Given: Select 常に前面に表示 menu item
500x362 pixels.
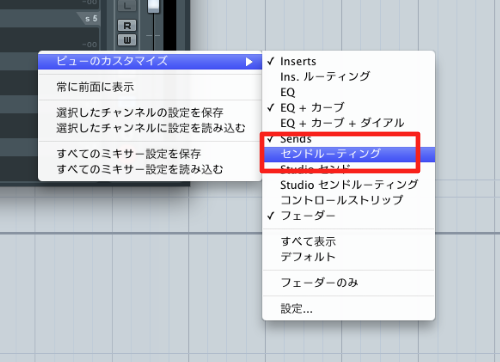Looking at the screenshot, I should point(150,87).
